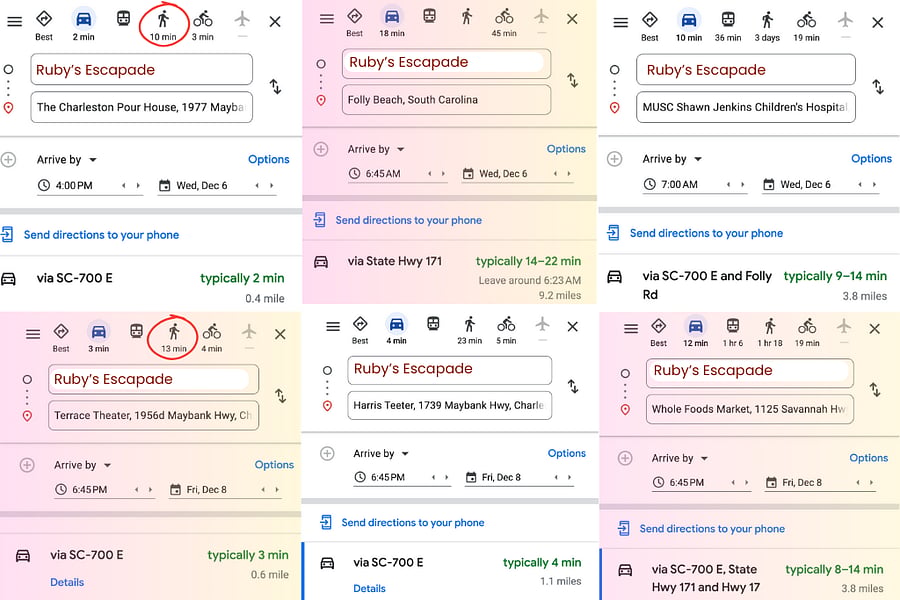Select walking mode in the Folly Beach panel

[467, 17]
